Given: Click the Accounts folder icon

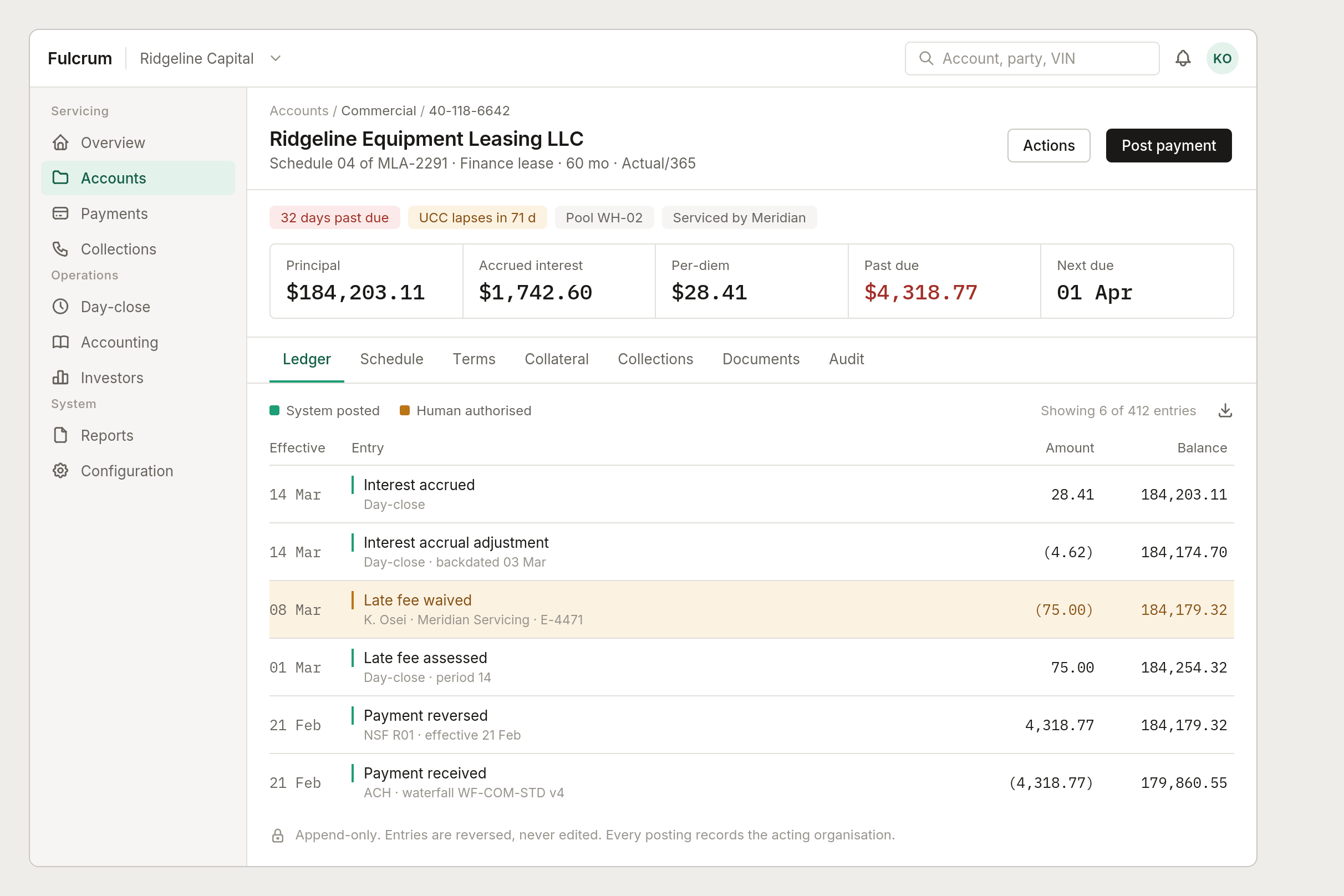Looking at the screenshot, I should pos(60,178).
